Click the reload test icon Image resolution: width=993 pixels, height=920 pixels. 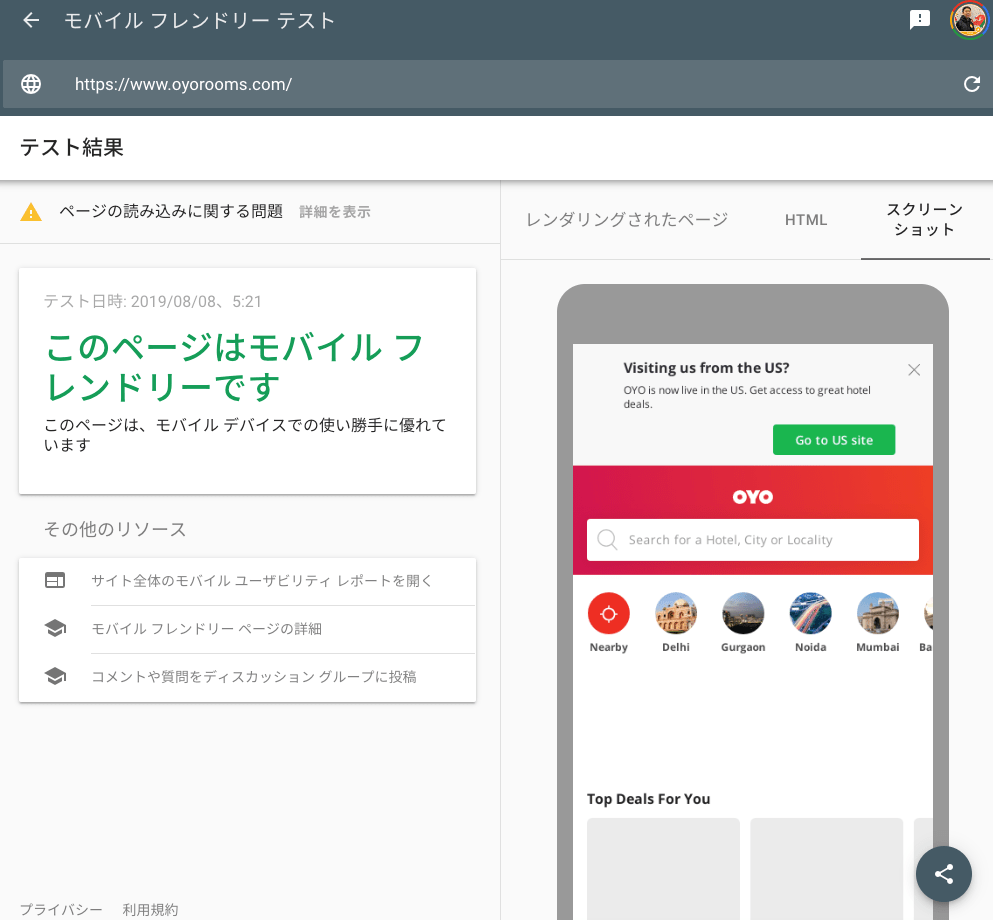point(971,84)
